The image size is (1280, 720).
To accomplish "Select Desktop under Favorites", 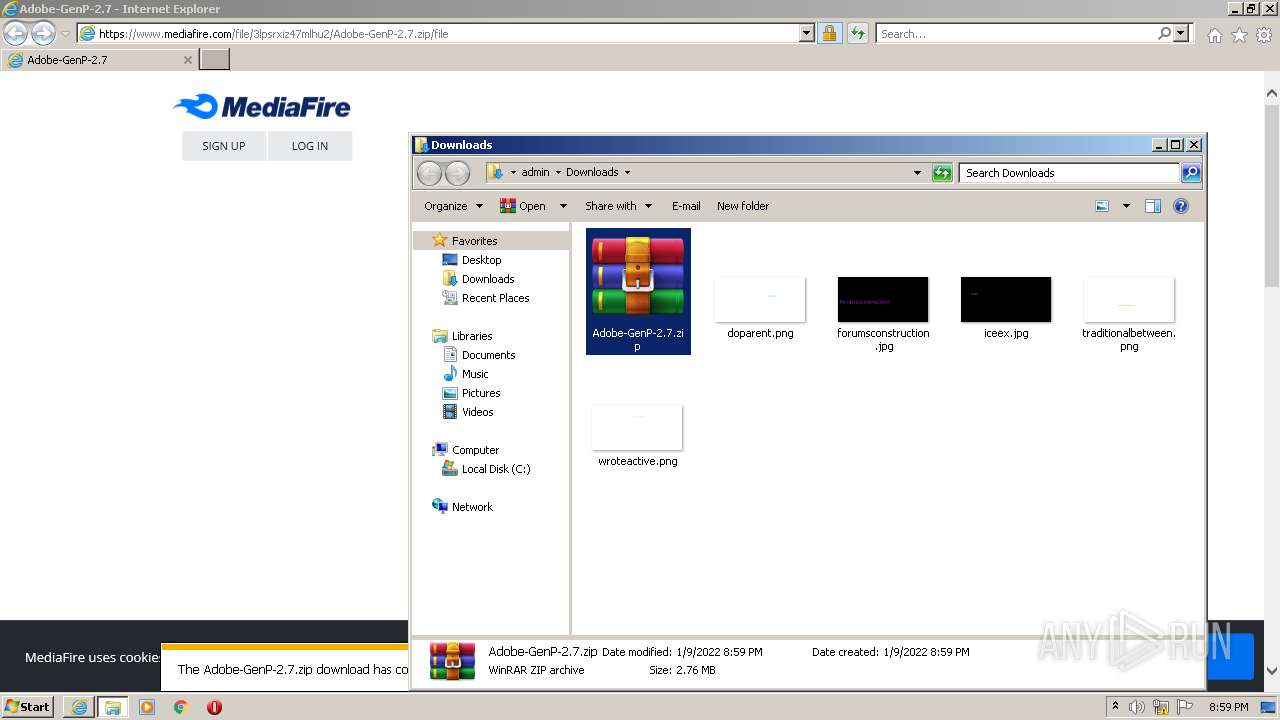I will click(481, 260).
